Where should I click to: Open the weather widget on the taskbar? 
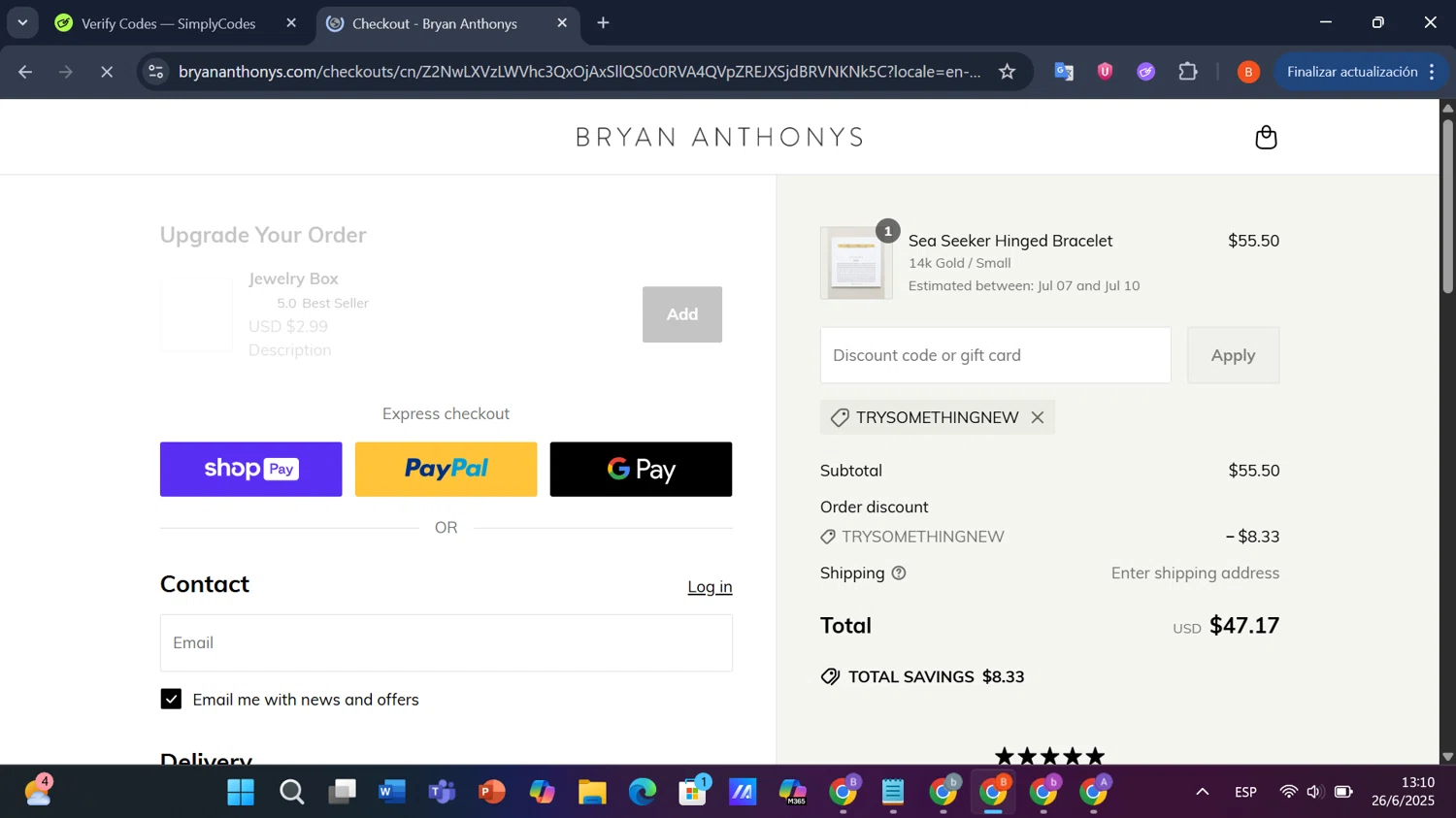pos(38,791)
